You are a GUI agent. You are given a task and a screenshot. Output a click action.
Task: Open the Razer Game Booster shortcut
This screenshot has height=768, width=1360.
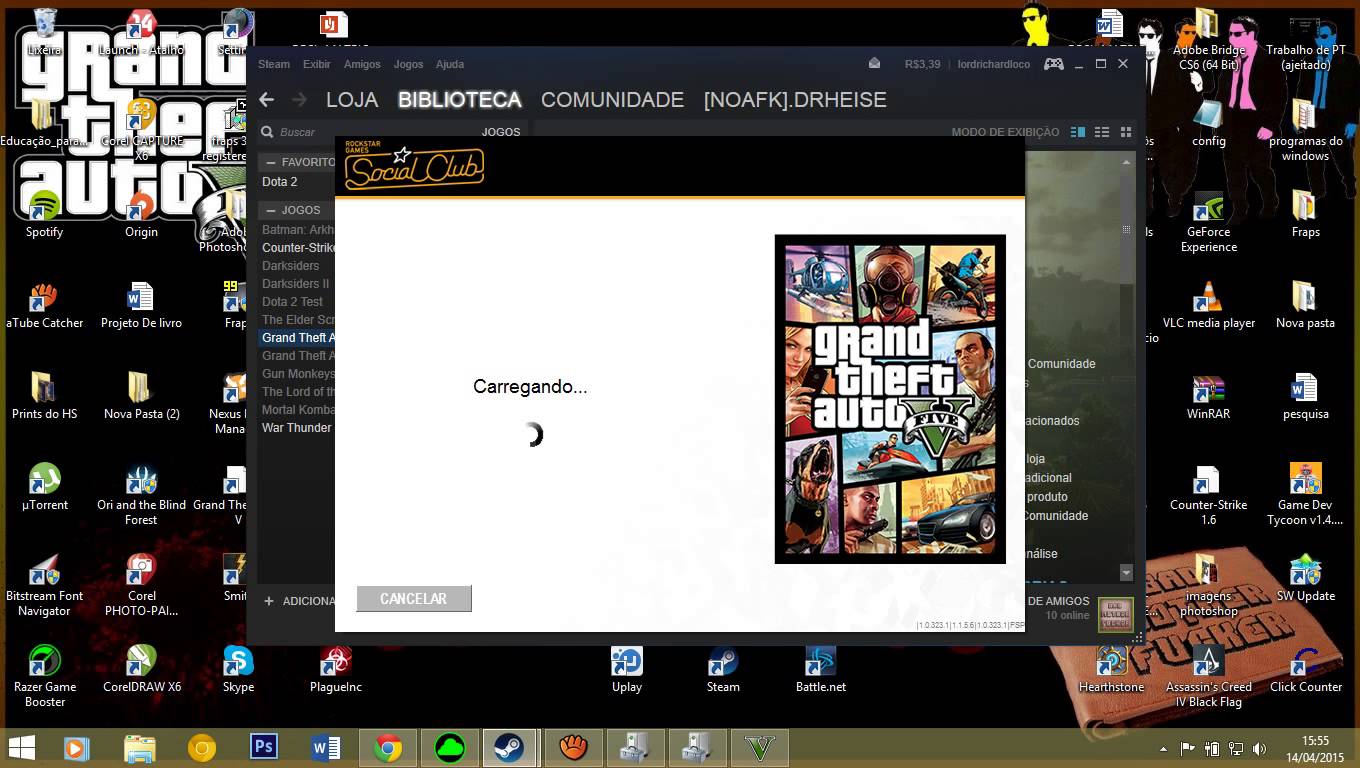(x=44, y=677)
